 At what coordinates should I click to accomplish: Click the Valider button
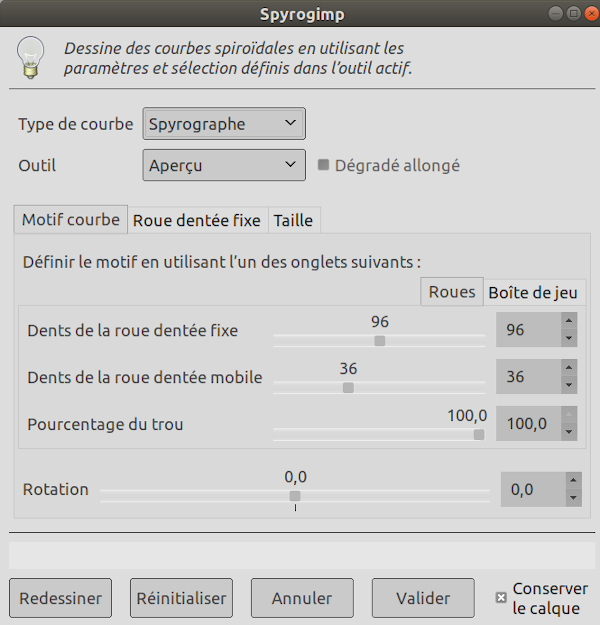tap(423, 598)
